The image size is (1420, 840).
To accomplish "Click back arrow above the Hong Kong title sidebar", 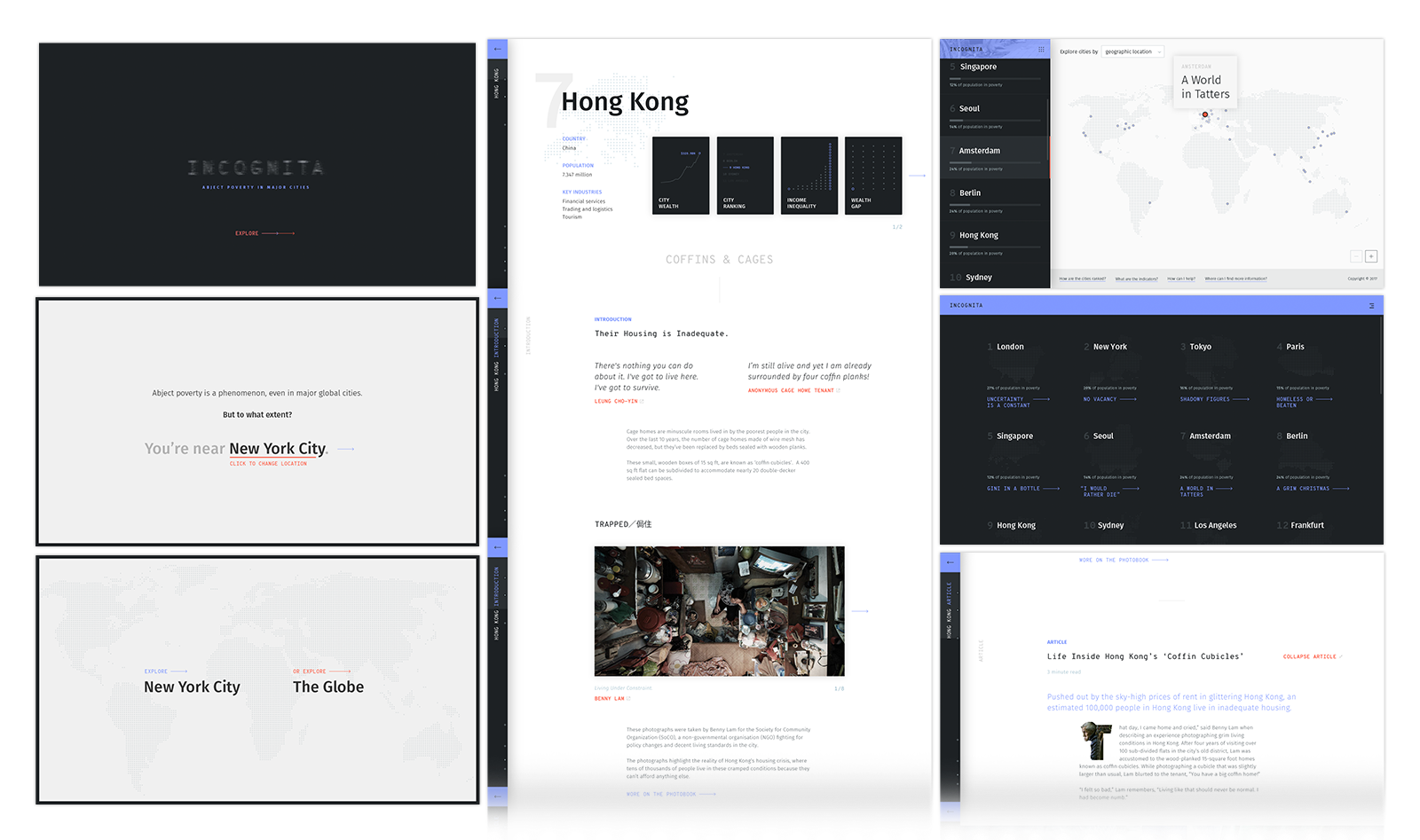I will [x=497, y=49].
